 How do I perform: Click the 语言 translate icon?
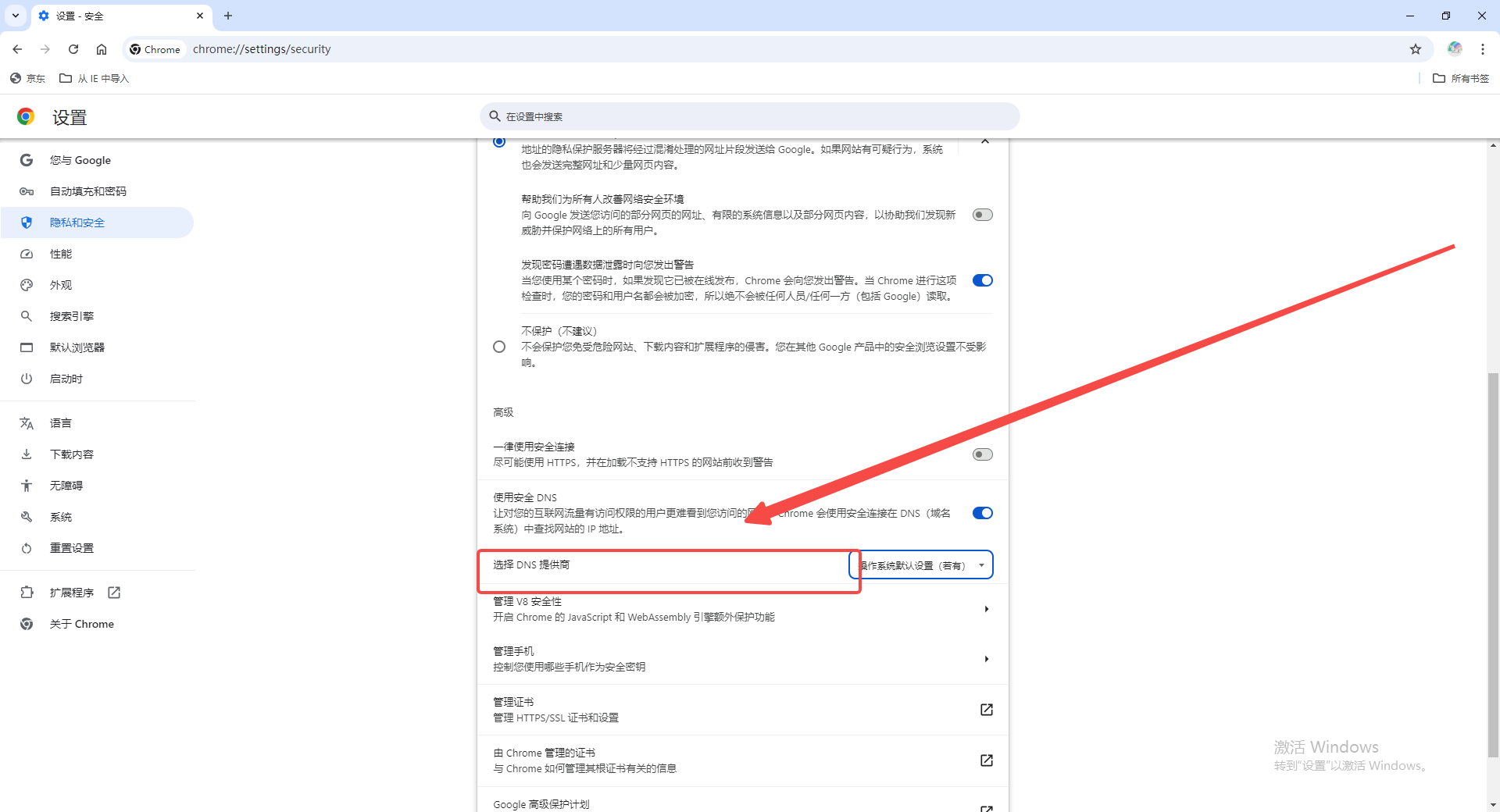pyautogui.click(x=27, y=423)
